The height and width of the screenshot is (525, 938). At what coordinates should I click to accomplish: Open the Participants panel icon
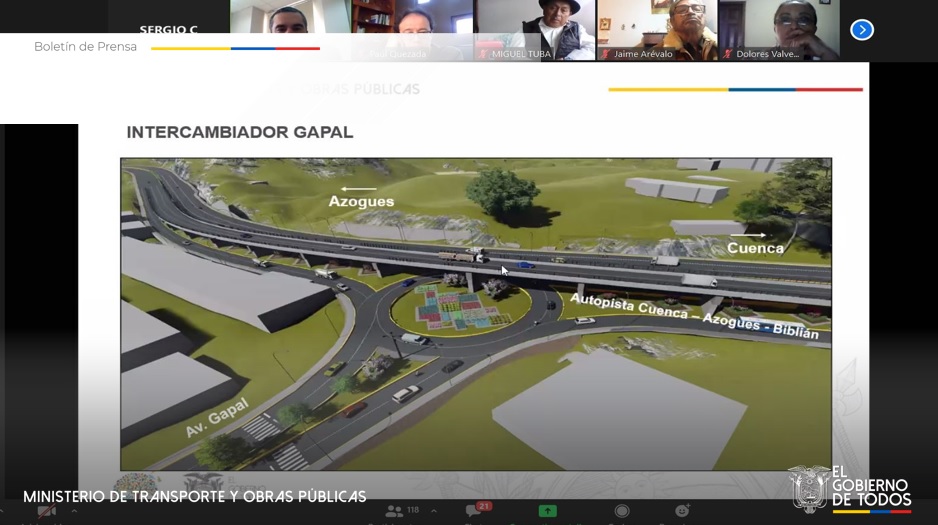[x=394, y=511]
